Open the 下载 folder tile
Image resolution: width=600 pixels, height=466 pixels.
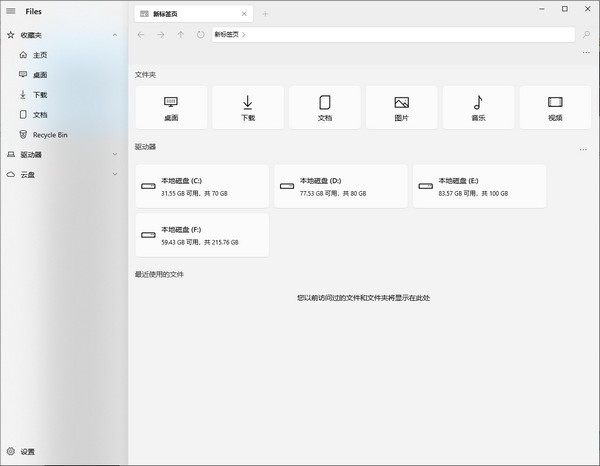point(247,107)
